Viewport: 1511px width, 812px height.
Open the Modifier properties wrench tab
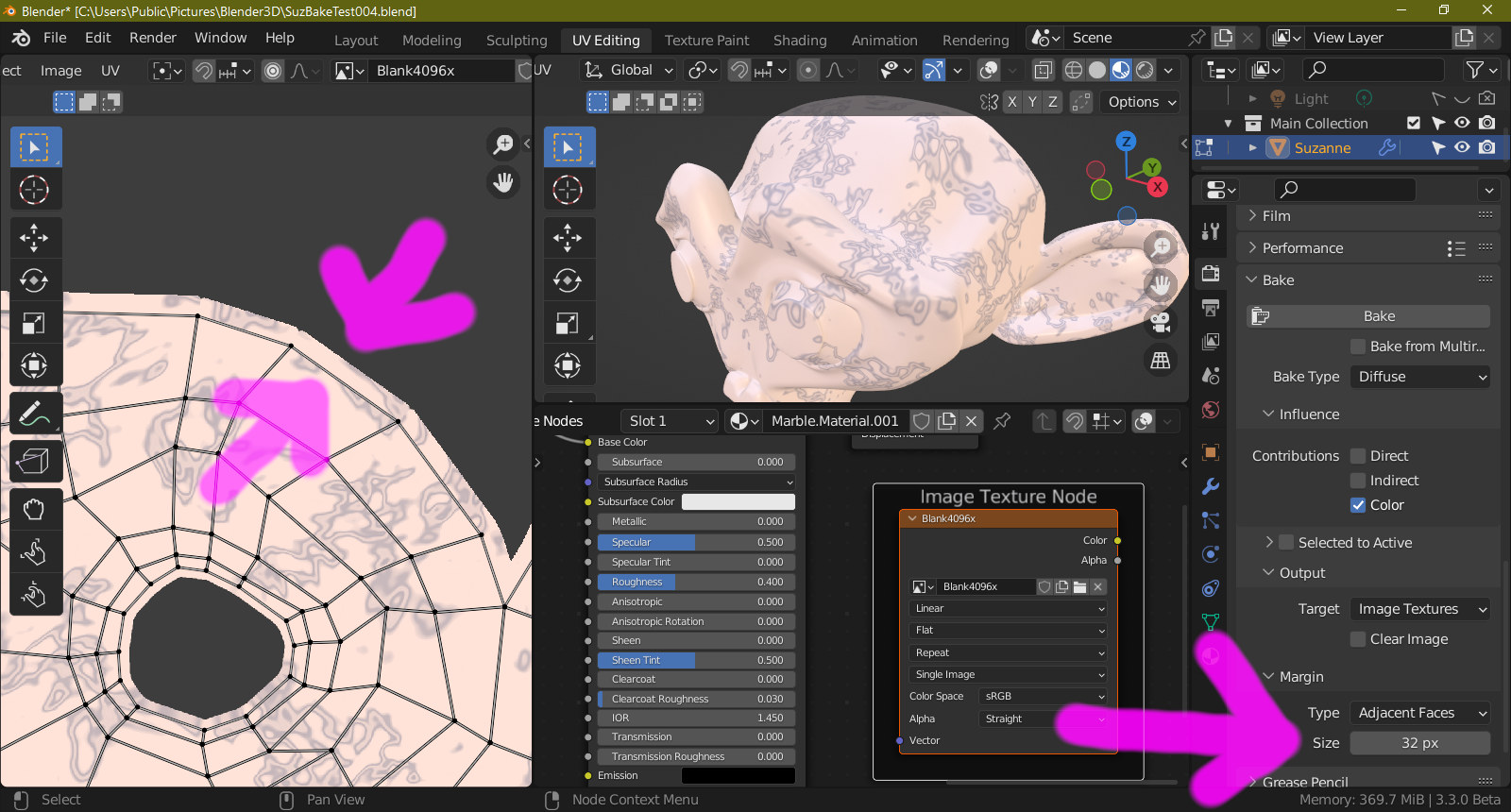[1211, 486]
